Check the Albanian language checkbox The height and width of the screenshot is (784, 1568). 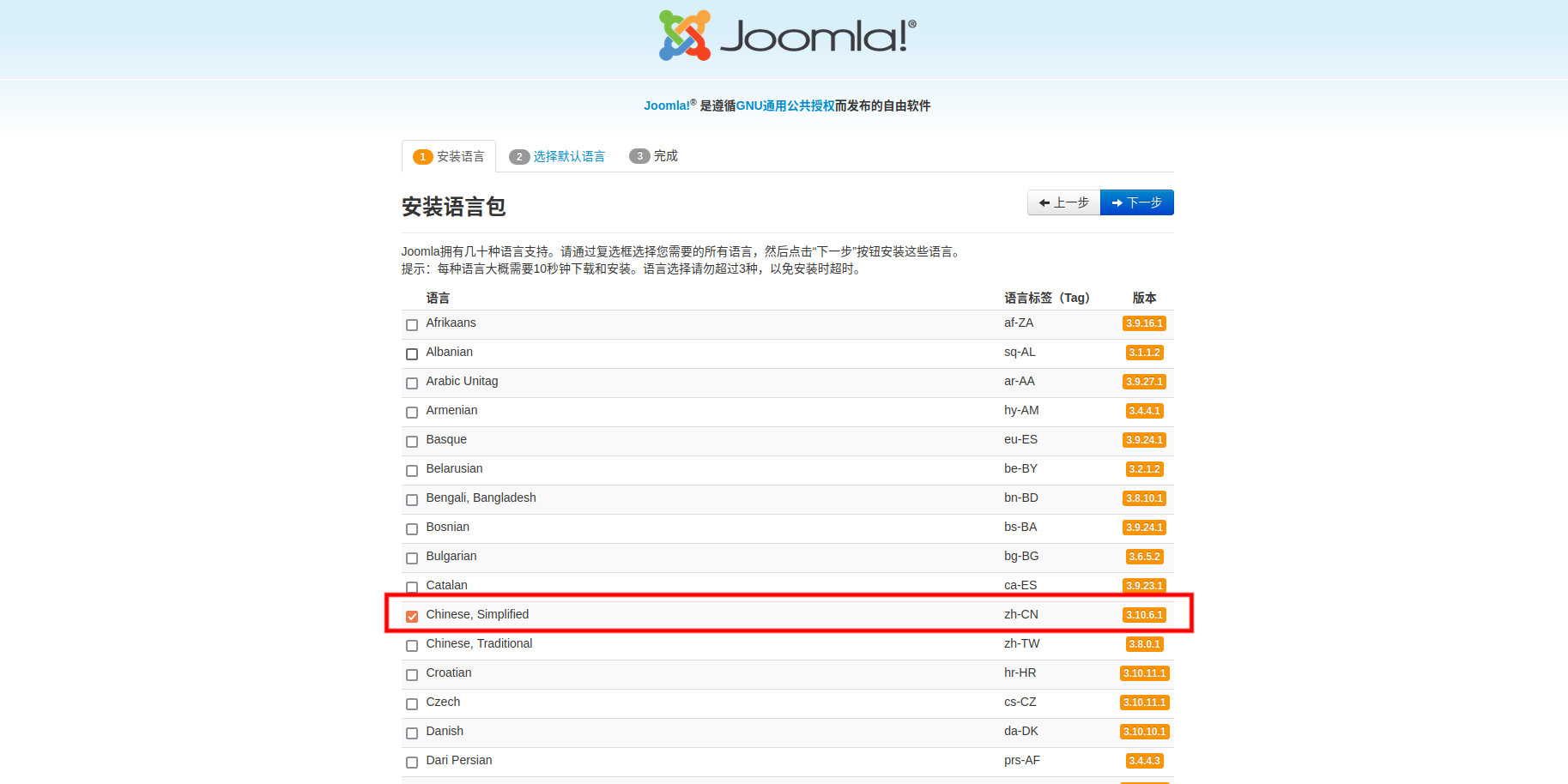[412, 354]
